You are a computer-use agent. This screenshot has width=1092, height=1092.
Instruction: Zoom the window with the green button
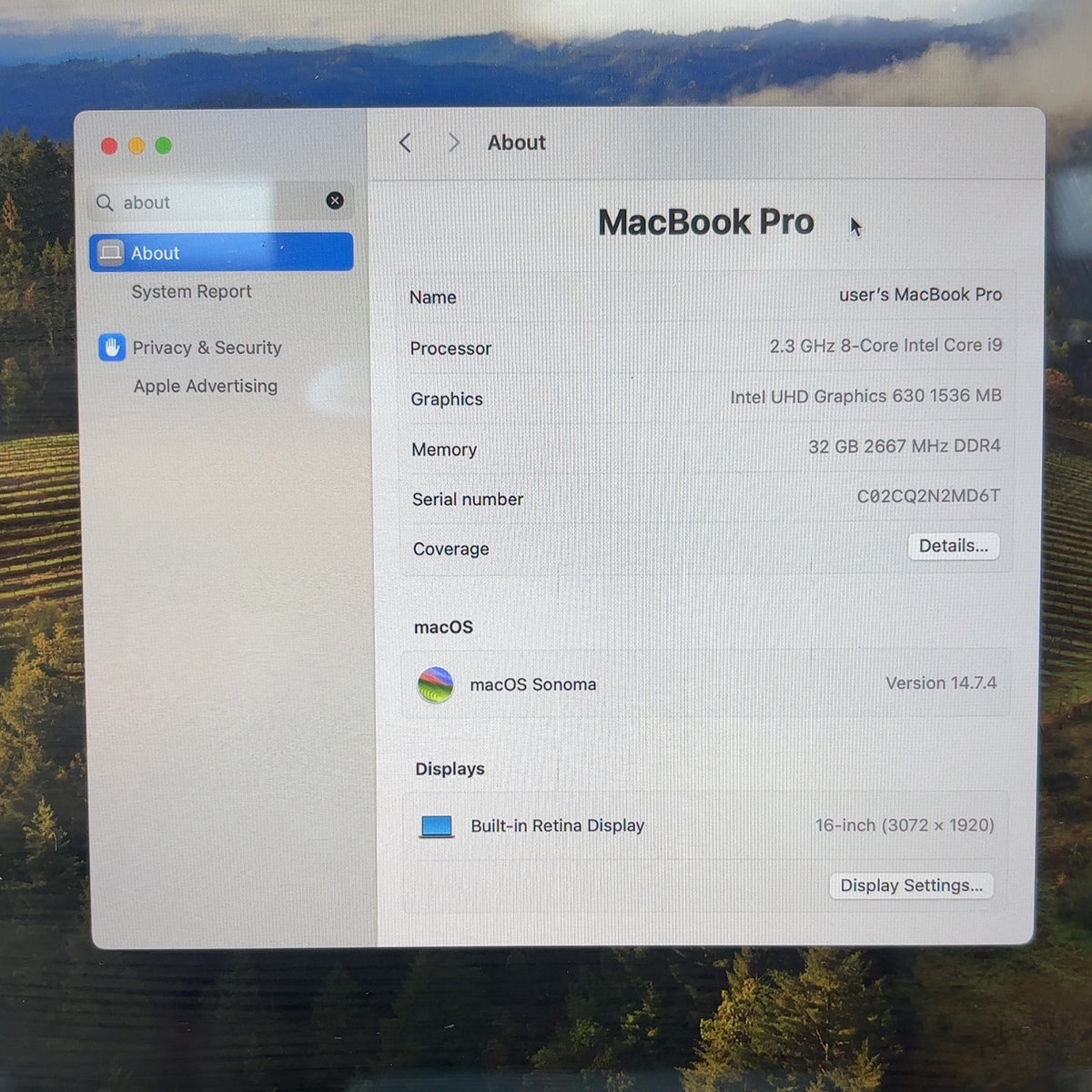(x=164, y=146)
